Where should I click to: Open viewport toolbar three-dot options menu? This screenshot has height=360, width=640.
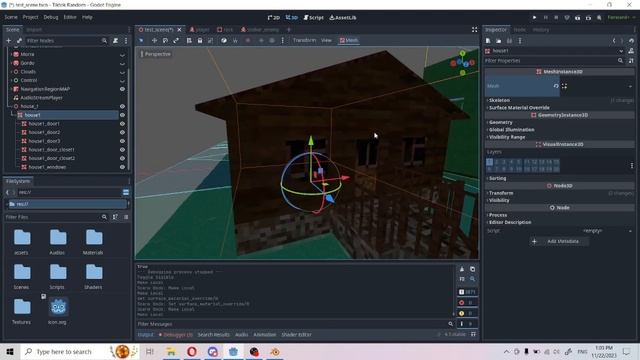[x=282, y=40]
